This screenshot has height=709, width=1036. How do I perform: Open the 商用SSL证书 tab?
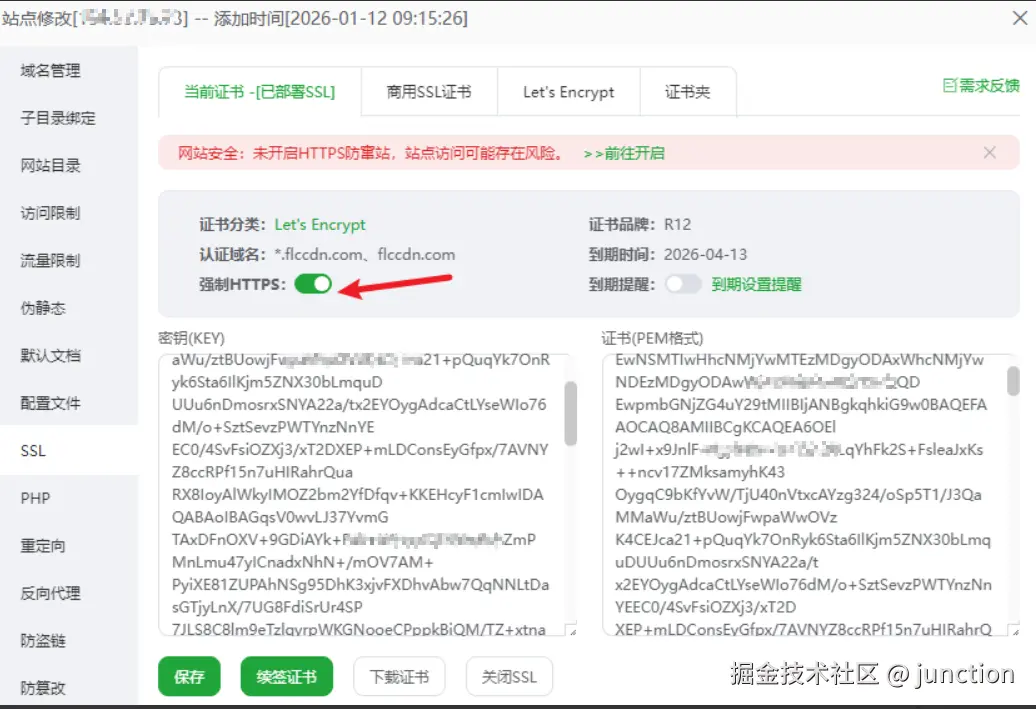pos(429,92)
